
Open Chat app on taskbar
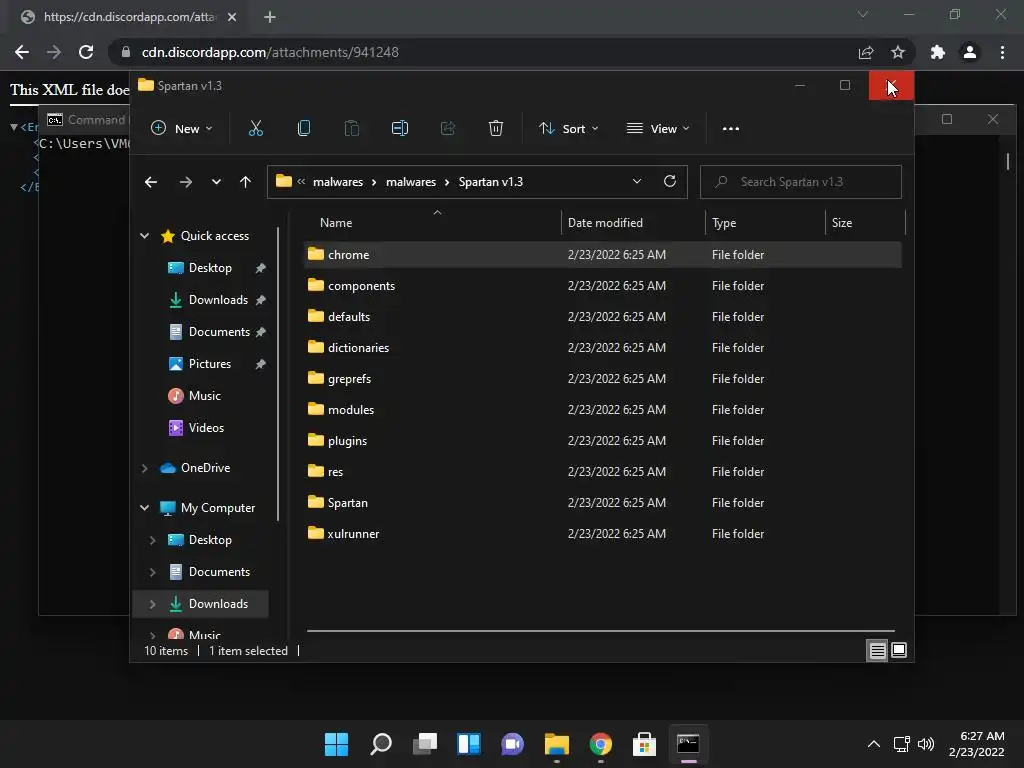coord(513,744)
